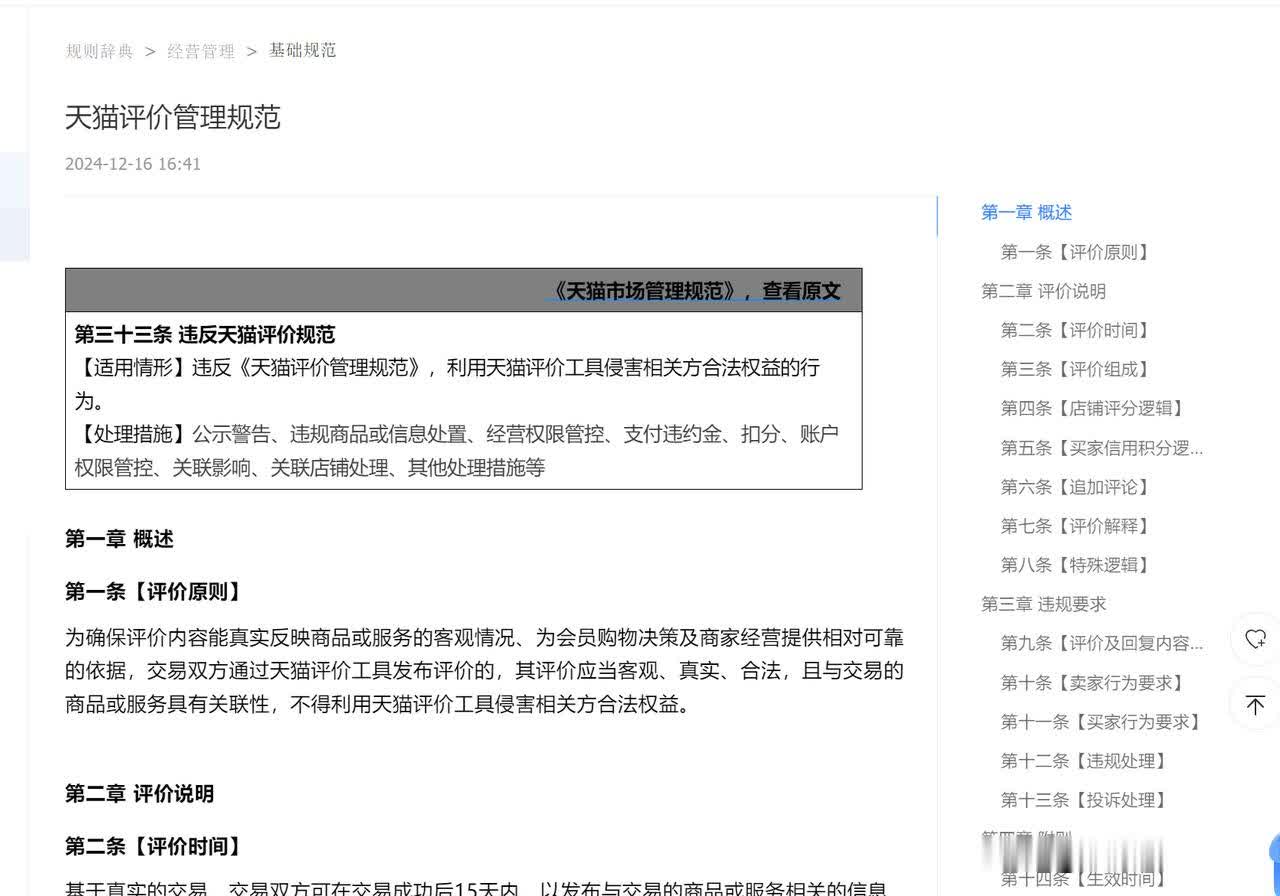Select 第八条【特殊逻辑】 outline entry
The height and width of the screenshot is (896, 1280).
(x=1076, y=565)
